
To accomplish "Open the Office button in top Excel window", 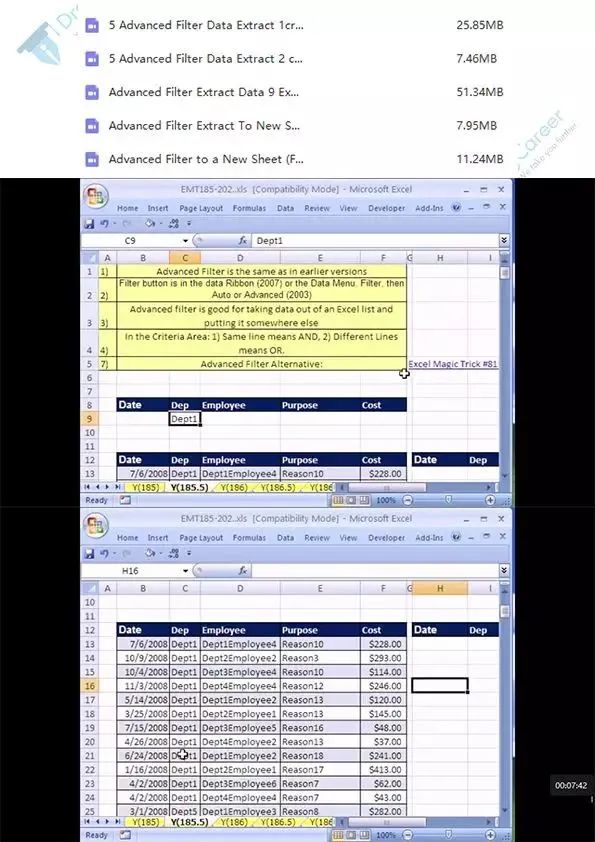I will (96, 195).
